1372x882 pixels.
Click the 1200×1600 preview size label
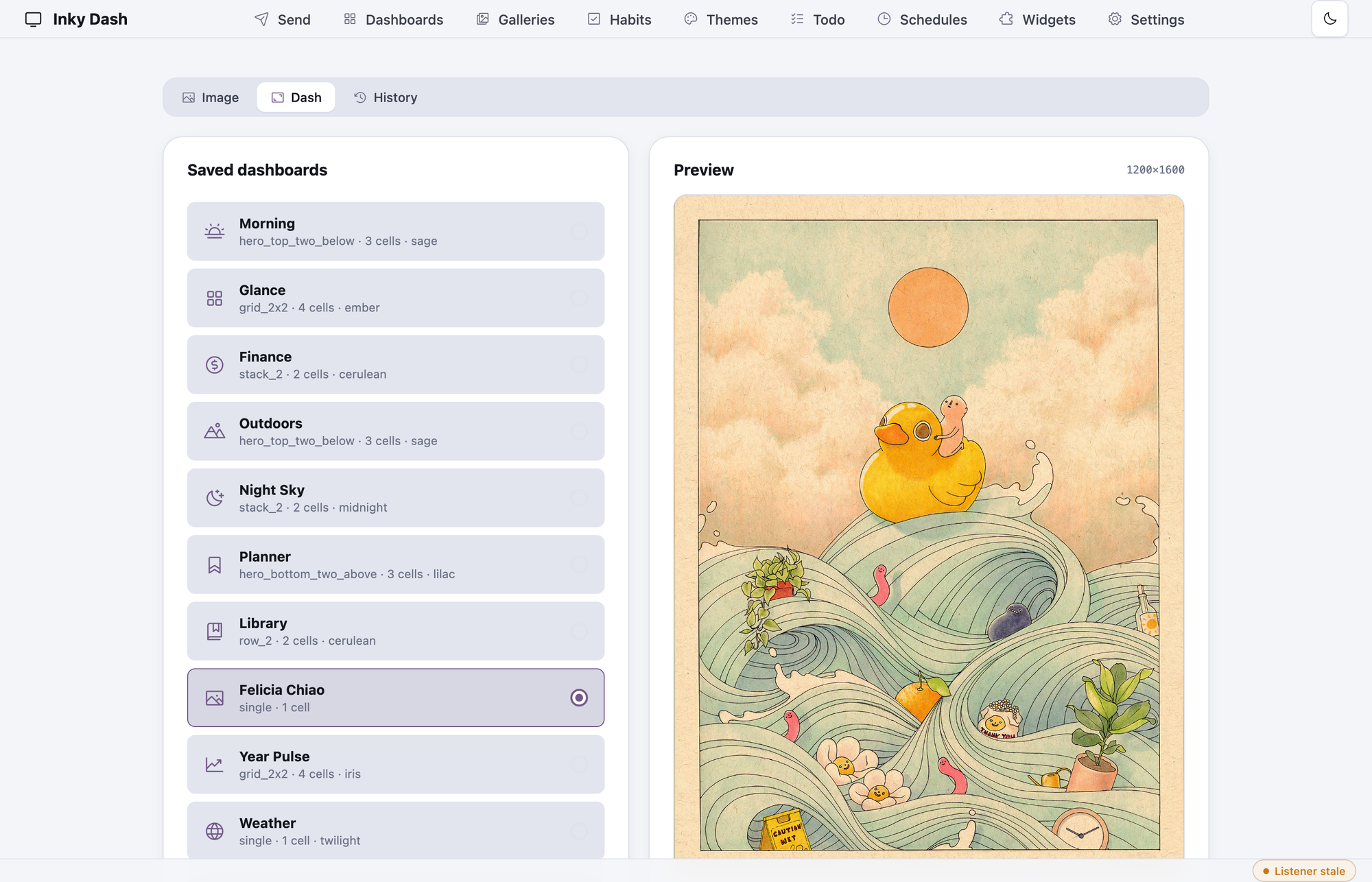tap(1155, 170)
